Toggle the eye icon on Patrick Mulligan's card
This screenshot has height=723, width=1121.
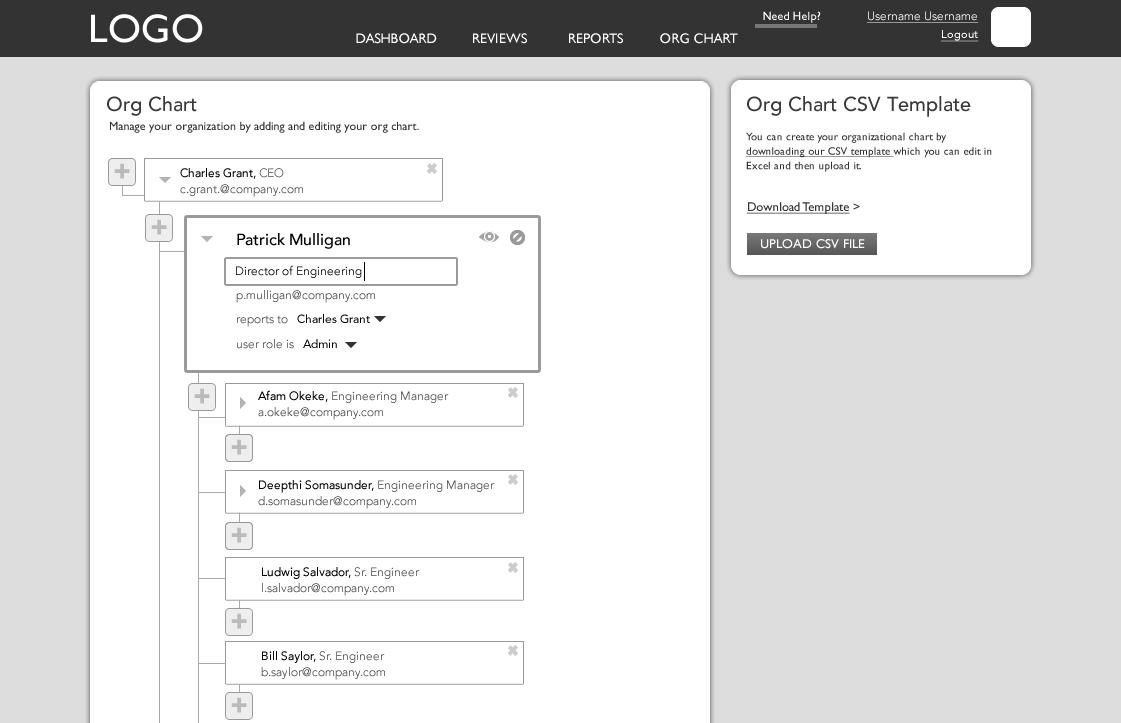(x=489, y=237)
